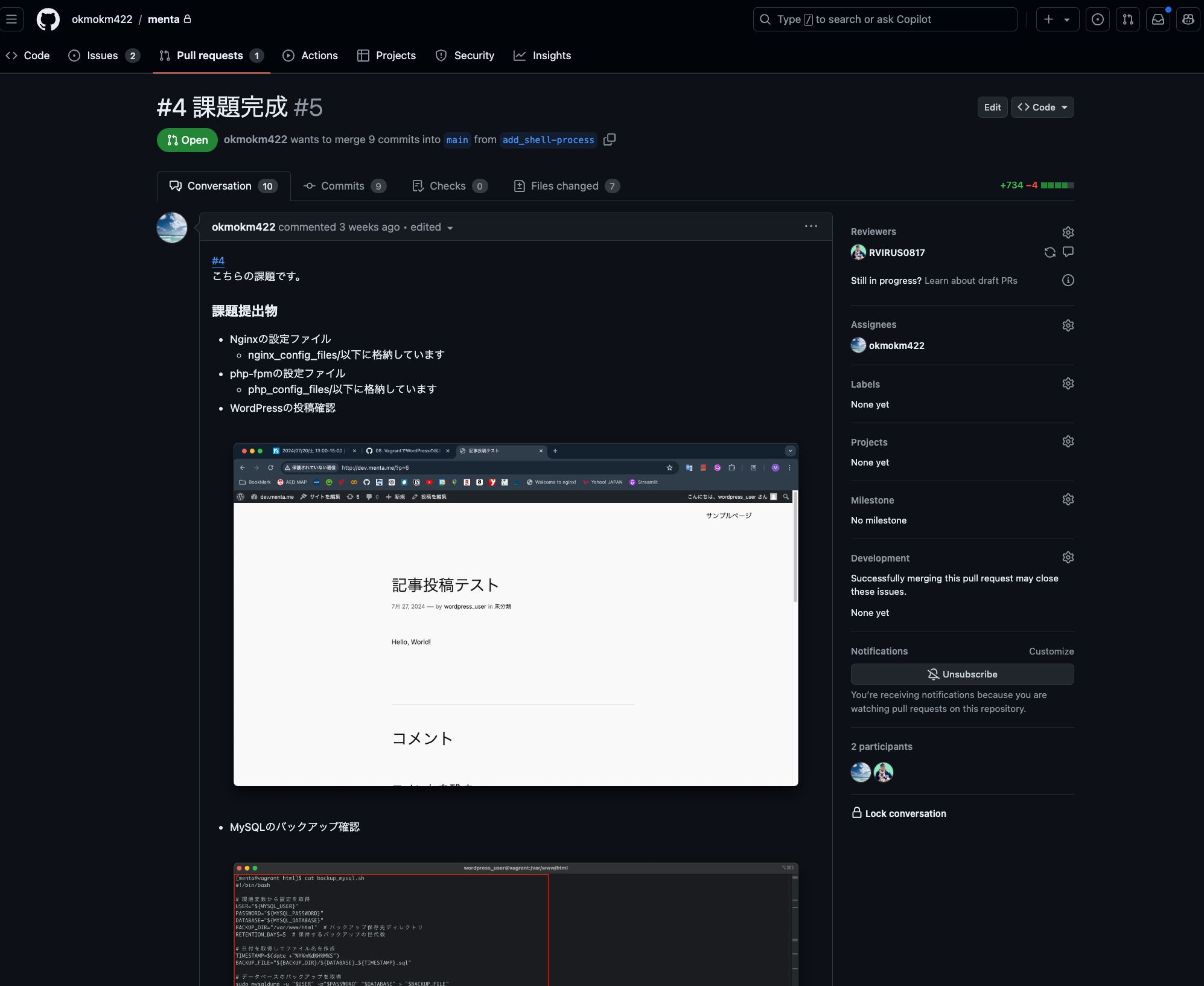Click Unsubscribe from notifications
Viewport: 1204px width, 986px height.
pyautogui.click(x=962, y=674)
